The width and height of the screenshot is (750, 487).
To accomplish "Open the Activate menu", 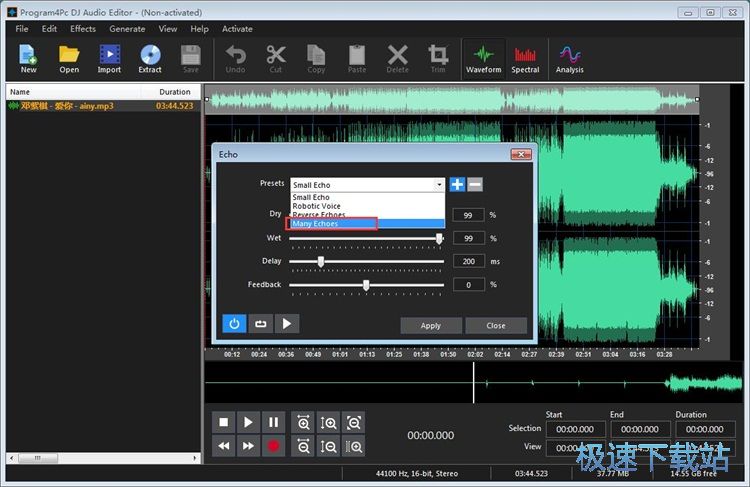I will 237,29.
